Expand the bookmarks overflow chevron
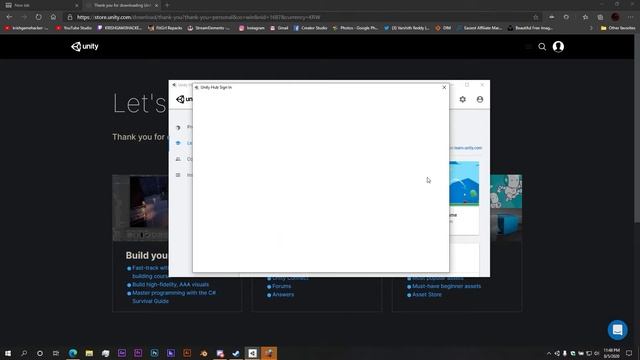 591,28
